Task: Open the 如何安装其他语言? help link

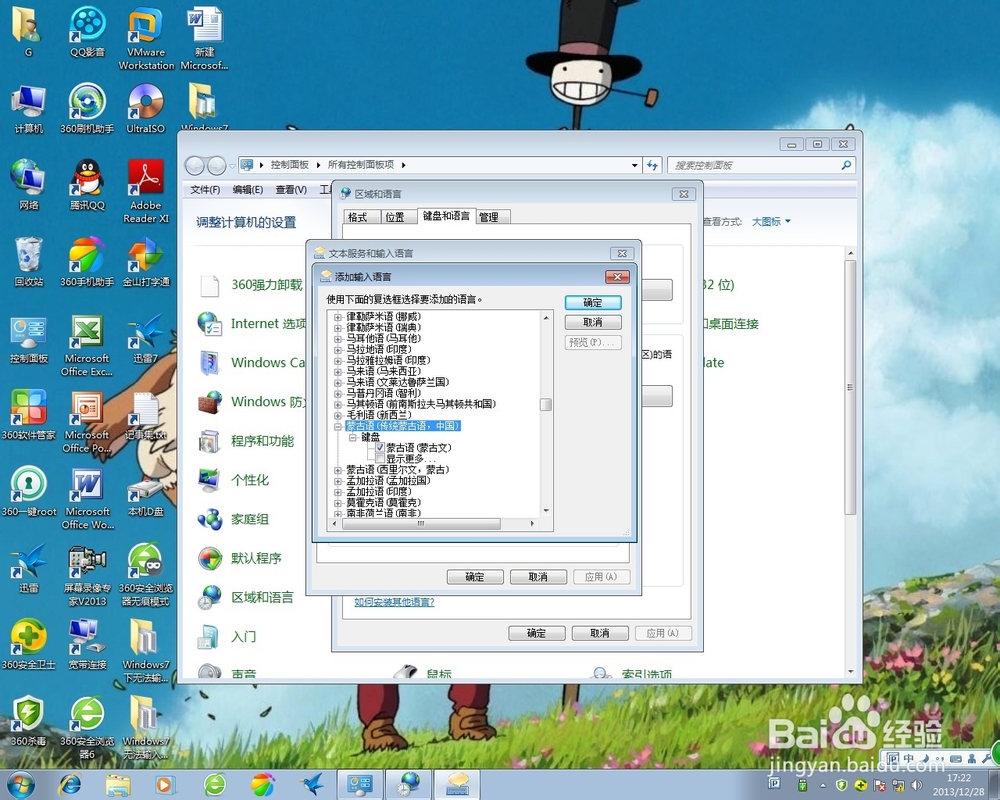Action: [394, 602]
